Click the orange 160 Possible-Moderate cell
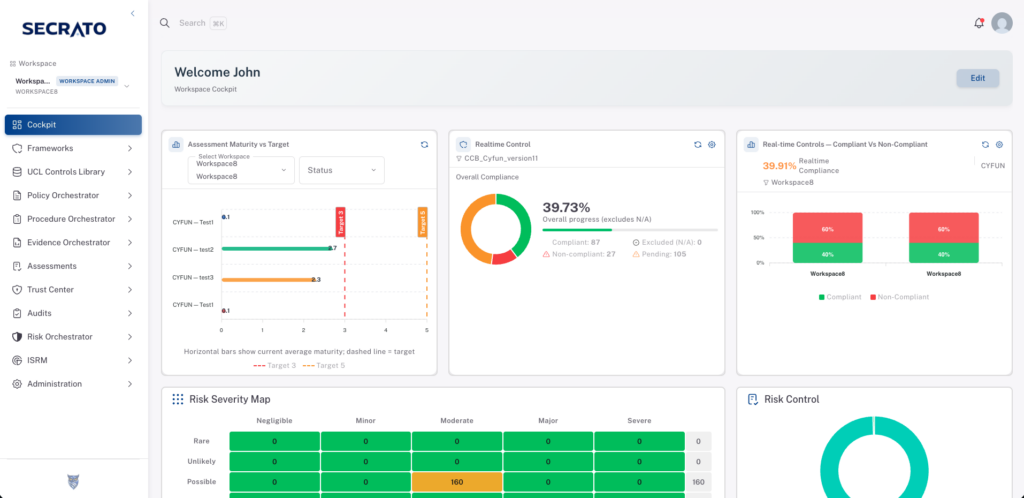This screenshot has width=1024, height=498. (457, 482)
